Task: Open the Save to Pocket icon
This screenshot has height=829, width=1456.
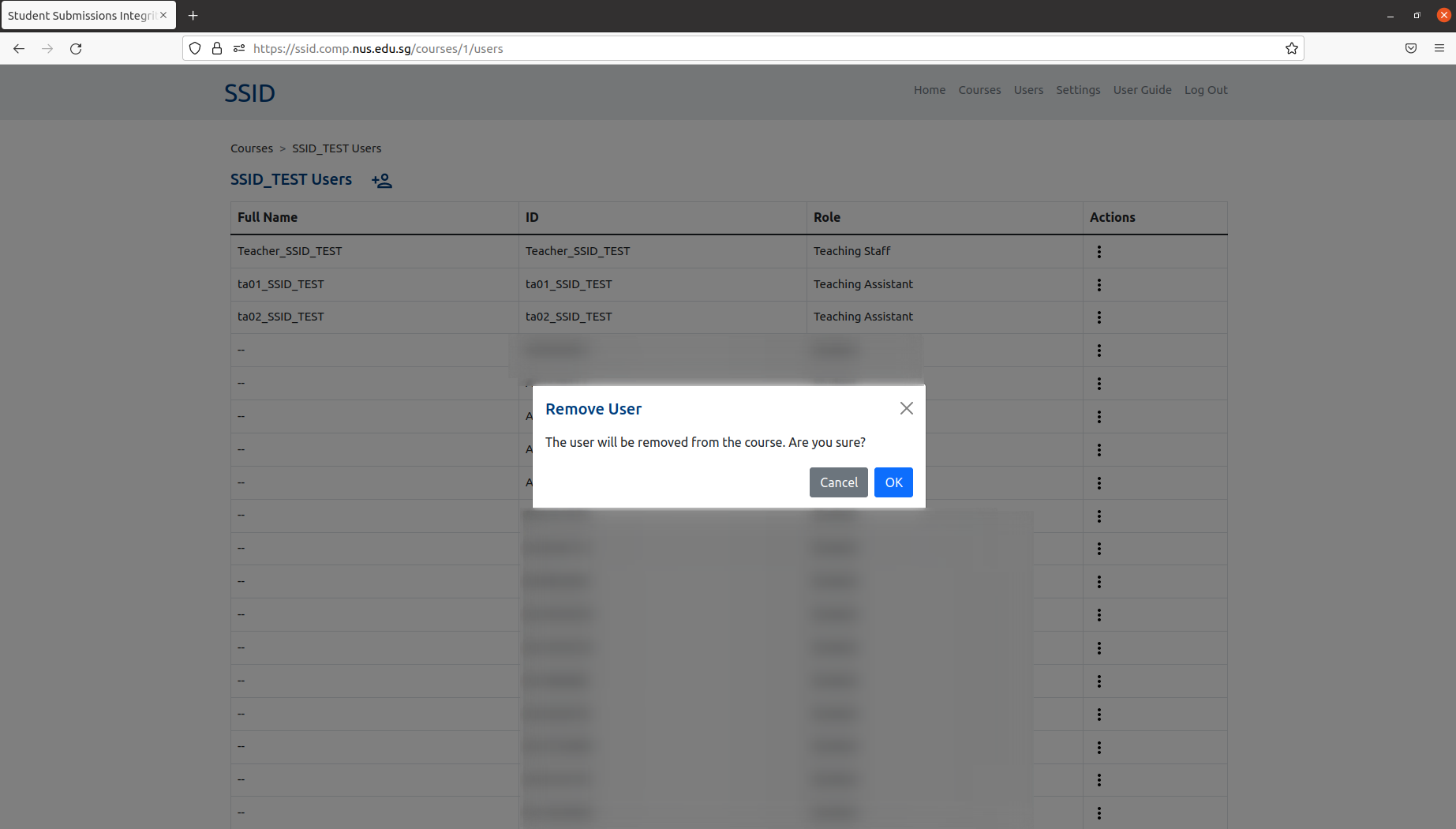Action: (x=1410, y=48)
